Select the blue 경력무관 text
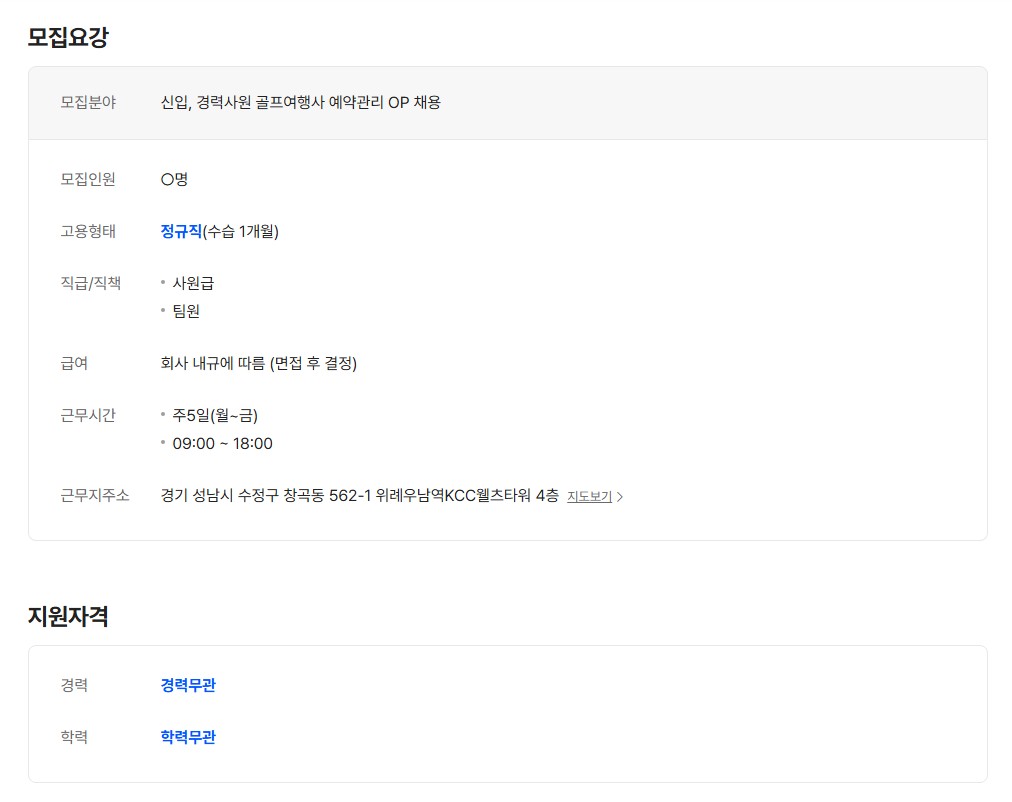Screen dimensions: 1012x802 [188, 685]
